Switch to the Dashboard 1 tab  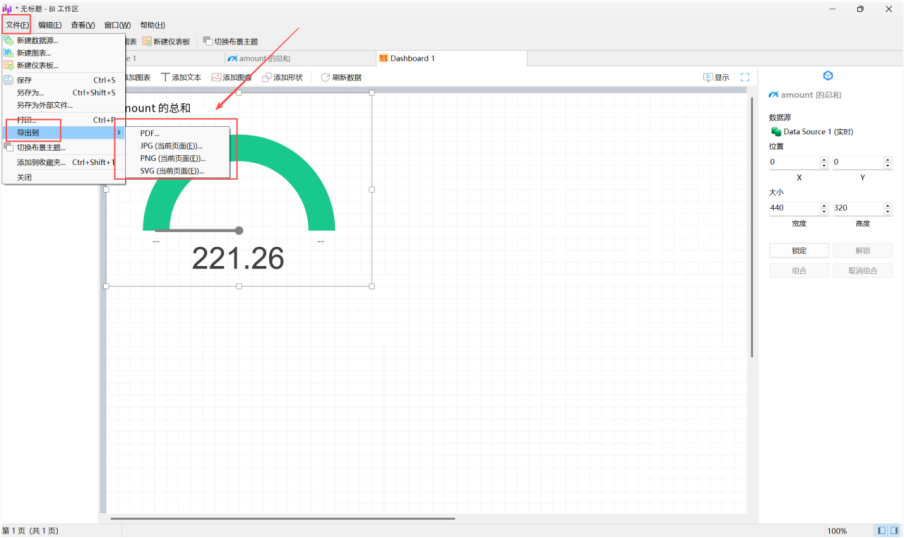point(411,59)
